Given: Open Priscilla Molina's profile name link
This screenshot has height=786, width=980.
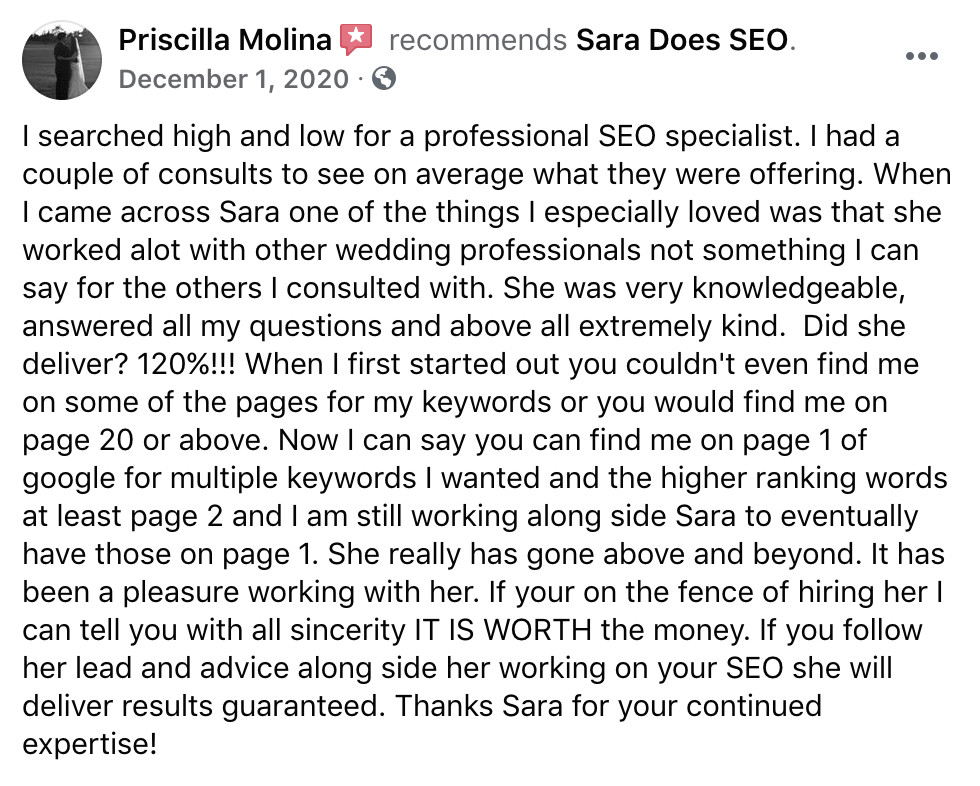Looking at the screenshot, I should [225, 40].
